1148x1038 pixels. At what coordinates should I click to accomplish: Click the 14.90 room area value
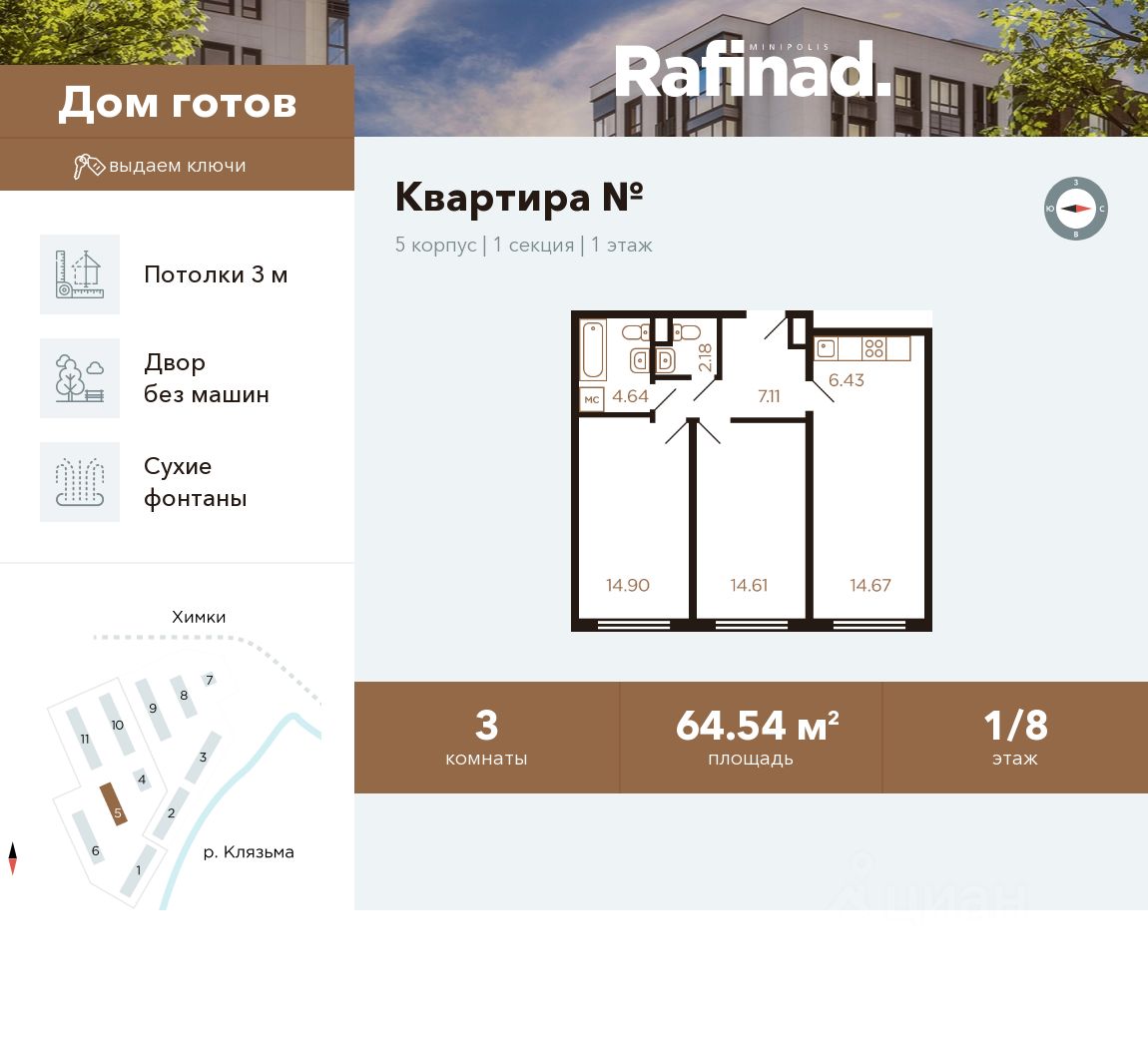click(628, 585)
